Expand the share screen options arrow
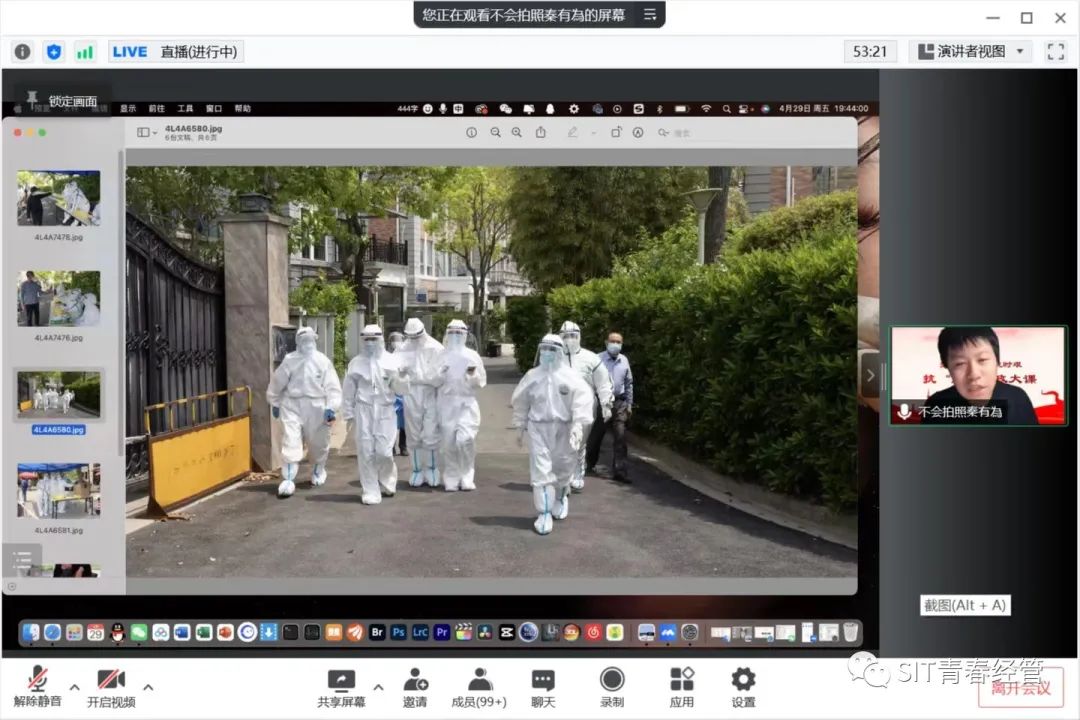The image size is (1080, 720). [378, 687]
